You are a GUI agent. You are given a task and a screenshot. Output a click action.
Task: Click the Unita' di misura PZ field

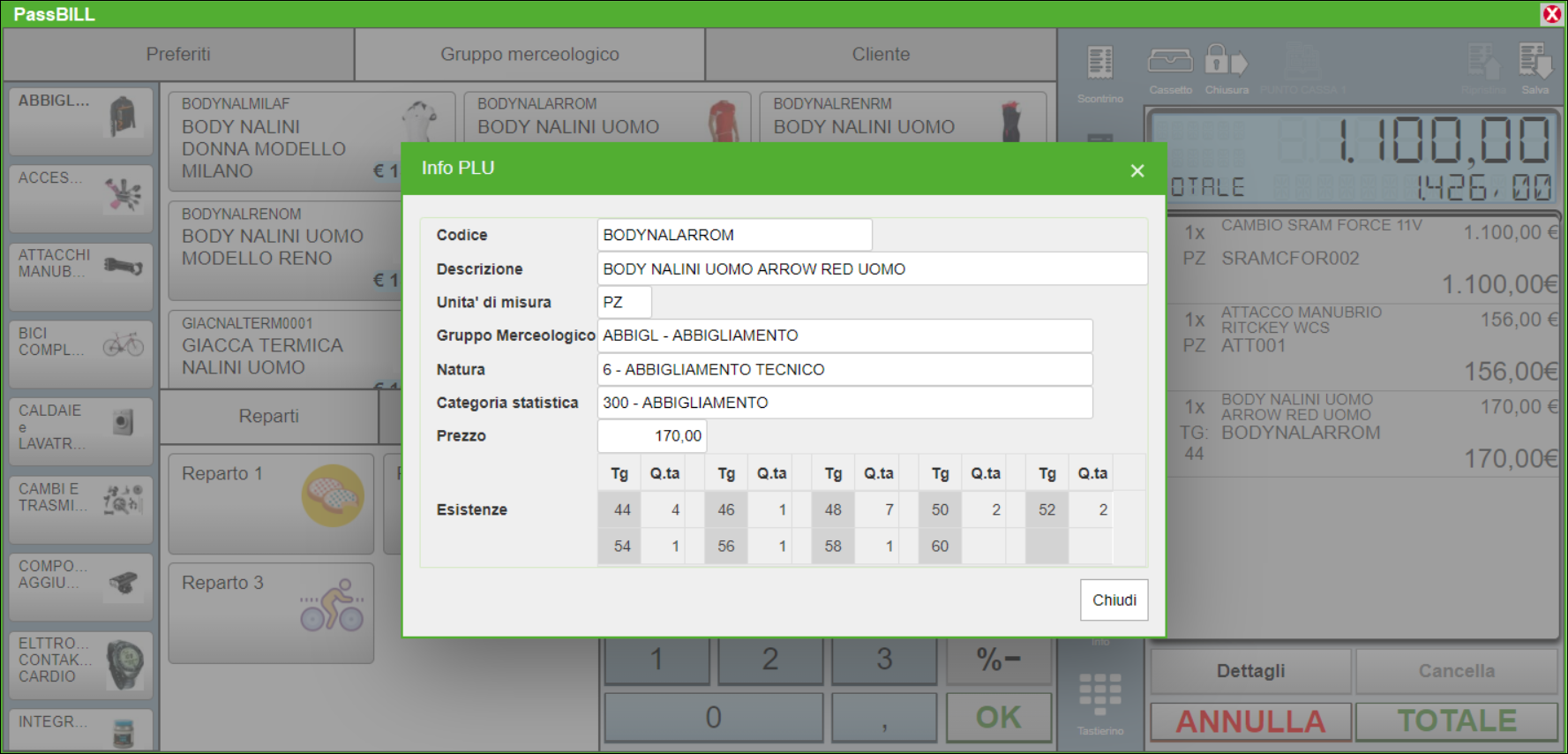(624, 302)
